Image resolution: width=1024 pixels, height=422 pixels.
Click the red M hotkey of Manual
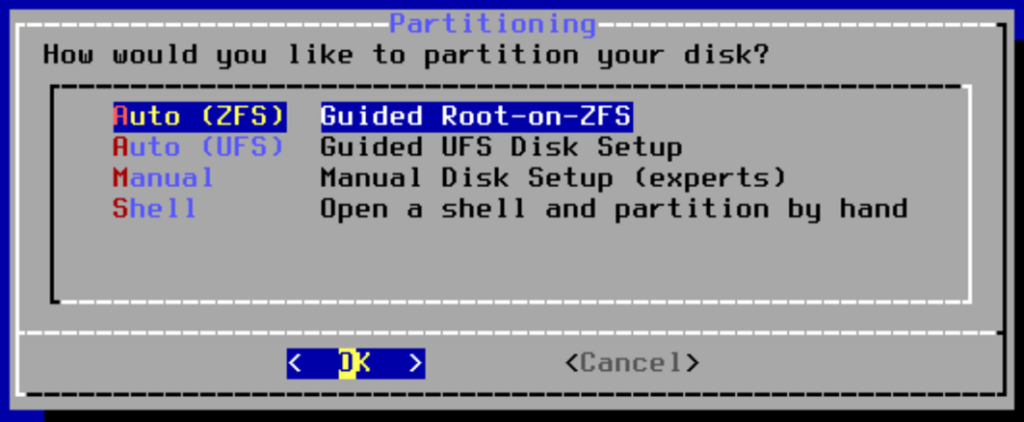(x=121, y=178)
